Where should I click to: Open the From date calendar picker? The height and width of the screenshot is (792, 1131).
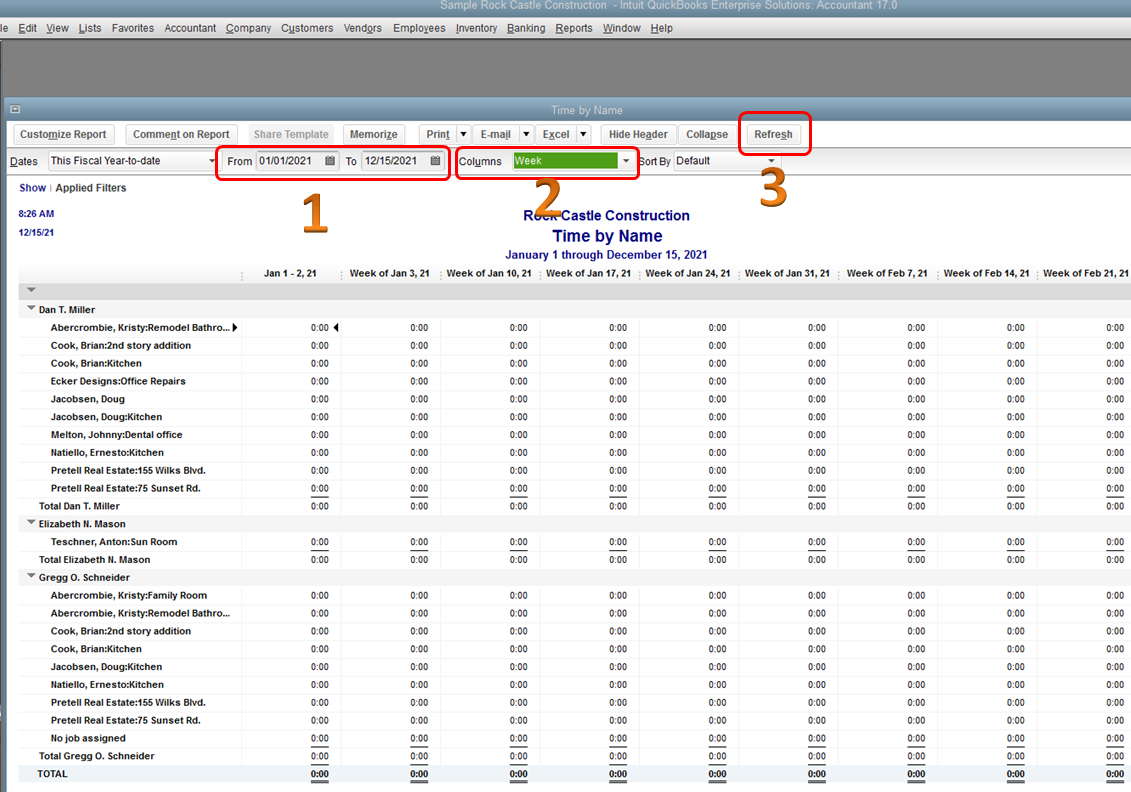pyautogui.click(x=330, y=161)
